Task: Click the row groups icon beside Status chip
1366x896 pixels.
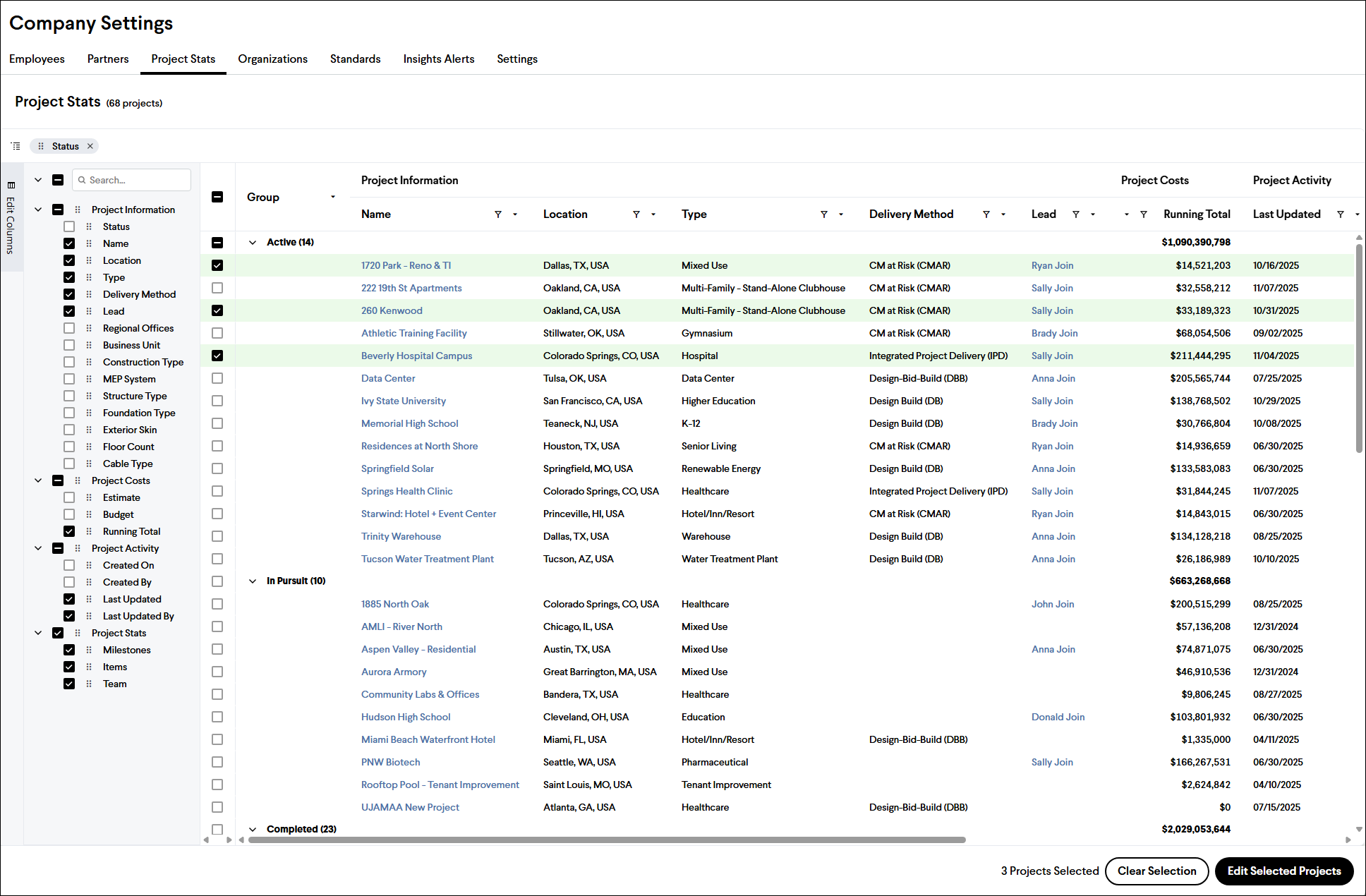Action: (x=16, y=147)
